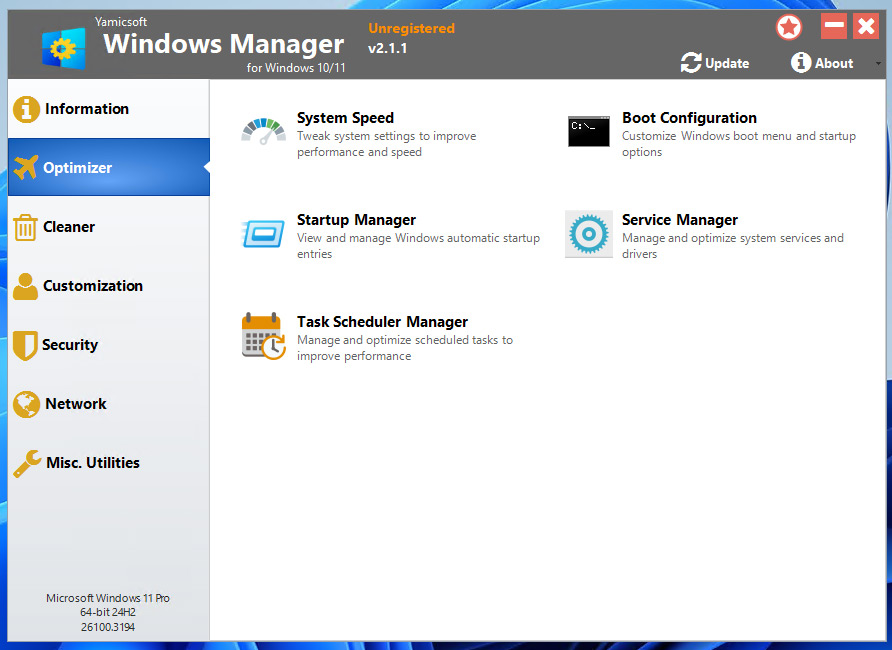Open the Misc. Utilities section
892x650 pixels.
(x=109, y=463)
